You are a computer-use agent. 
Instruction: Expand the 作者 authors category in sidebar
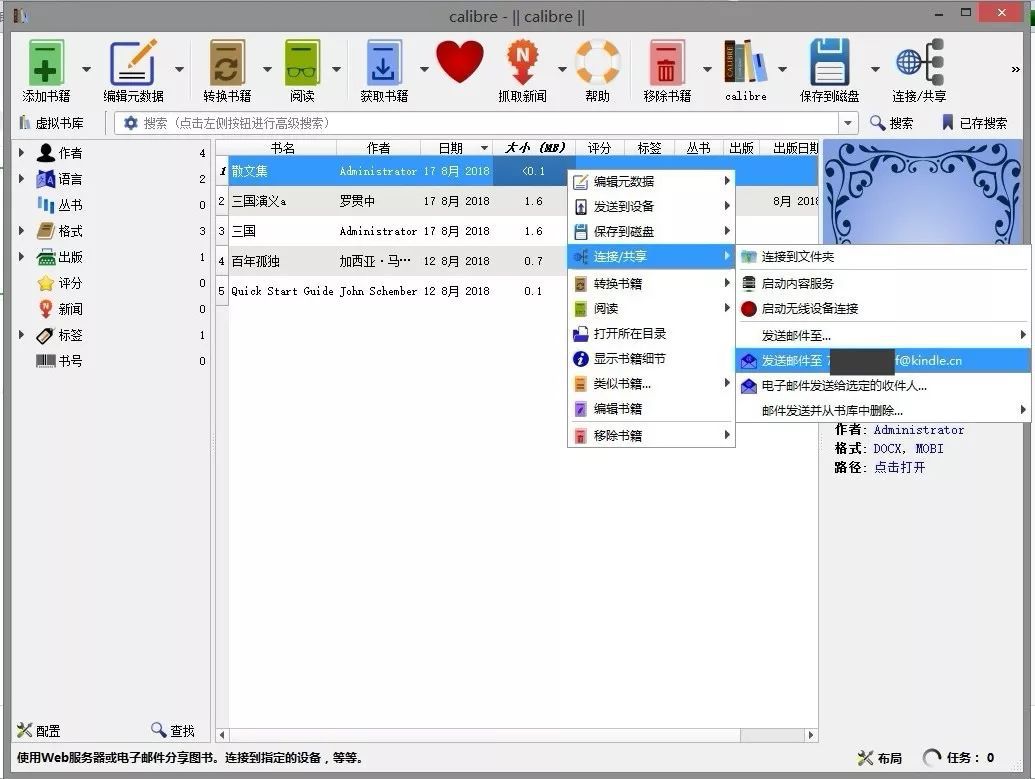point(22,152)
